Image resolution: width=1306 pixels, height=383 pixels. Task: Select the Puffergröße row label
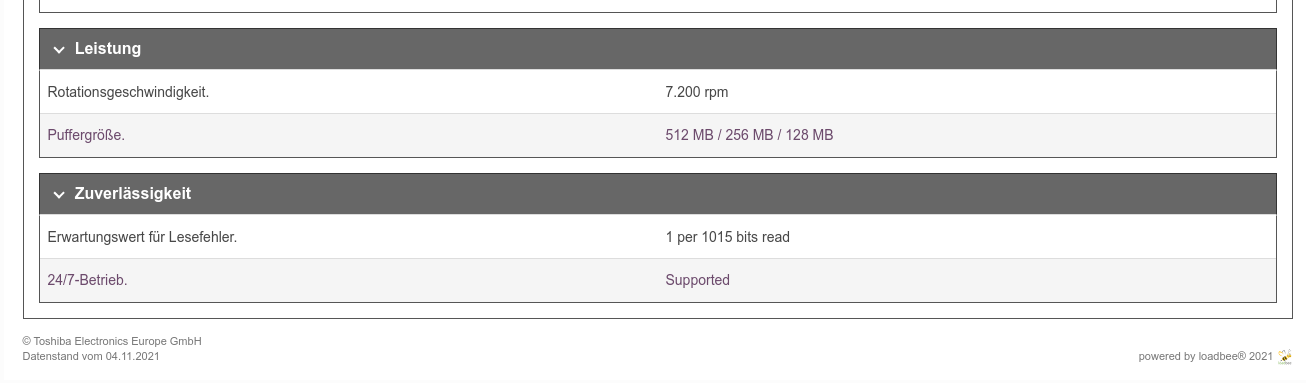tap(86, 135)
